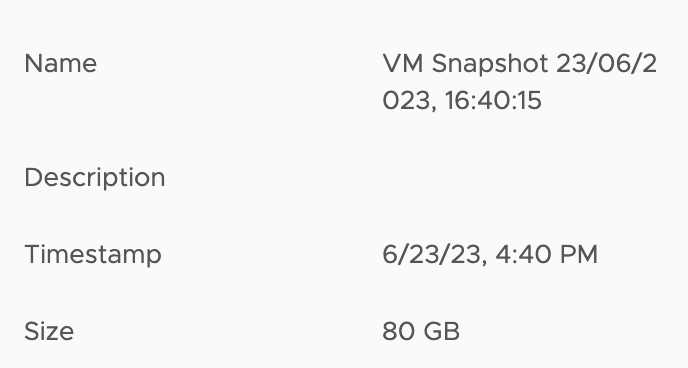
Task: Click the Name field label
Action: [x=61, y=64]
